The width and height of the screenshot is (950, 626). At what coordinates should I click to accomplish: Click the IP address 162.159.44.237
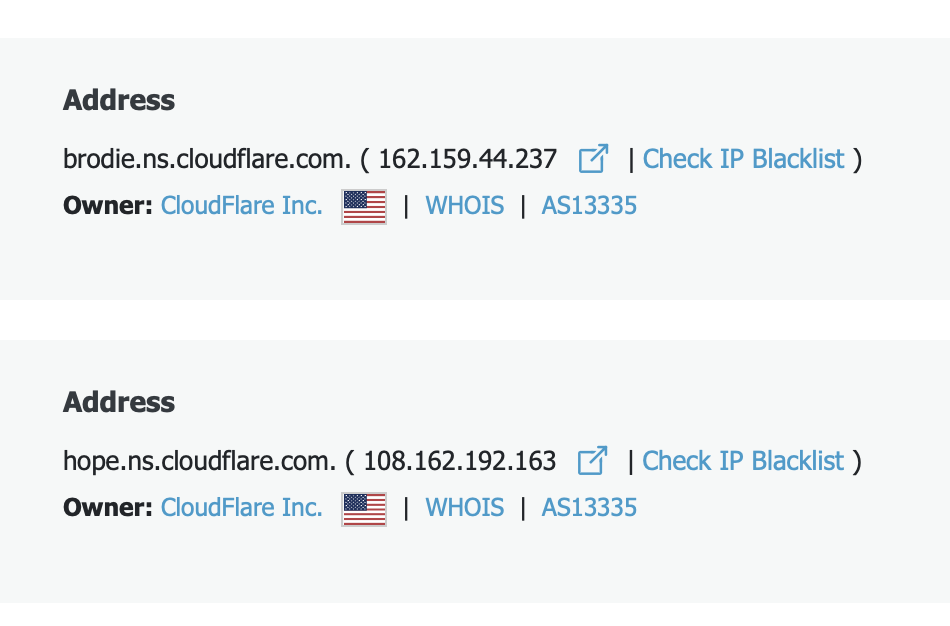[467, 159]
